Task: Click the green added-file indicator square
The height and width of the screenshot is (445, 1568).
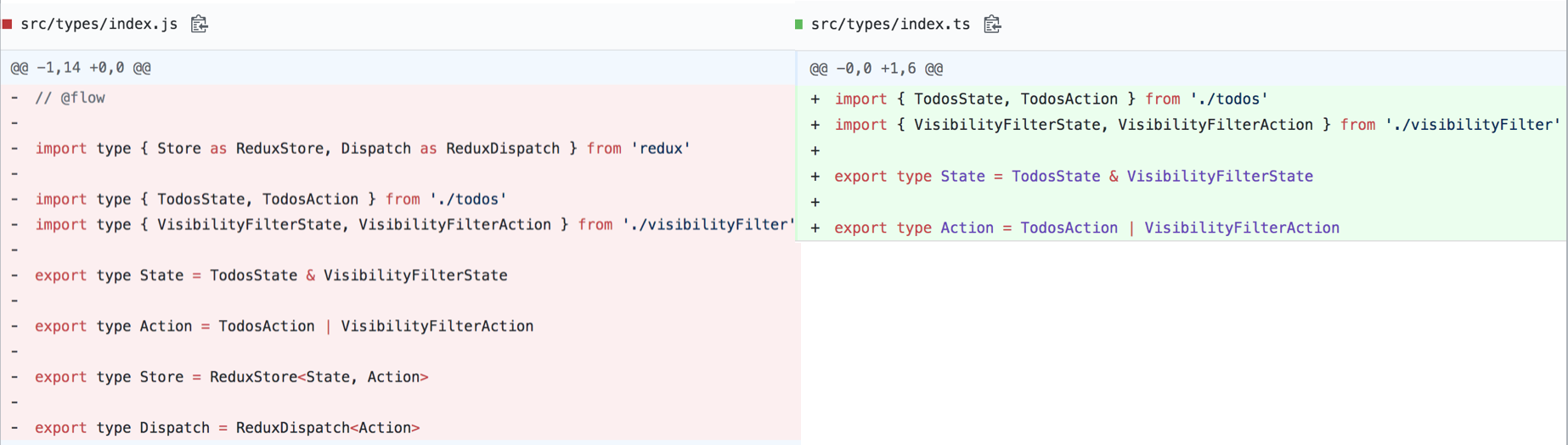Action: [798, 24]
